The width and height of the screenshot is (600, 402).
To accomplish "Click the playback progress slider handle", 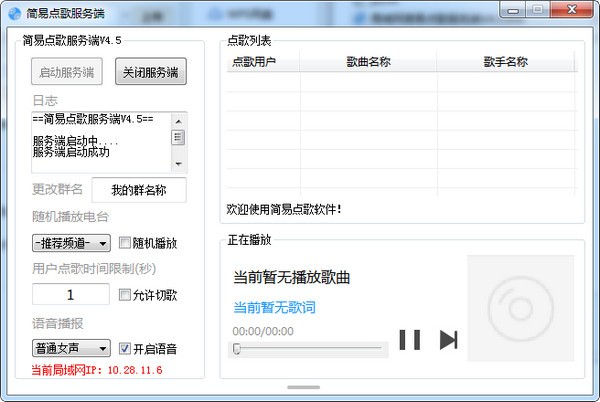I will coord(237,348).
